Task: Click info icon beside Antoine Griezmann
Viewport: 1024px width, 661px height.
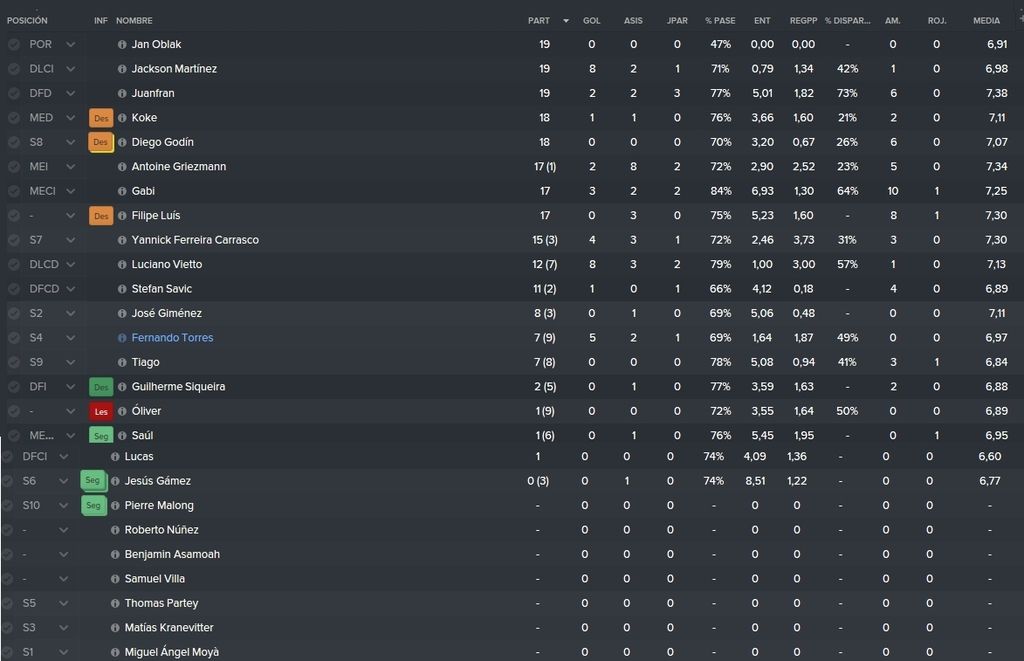Action: pos(121,167)
